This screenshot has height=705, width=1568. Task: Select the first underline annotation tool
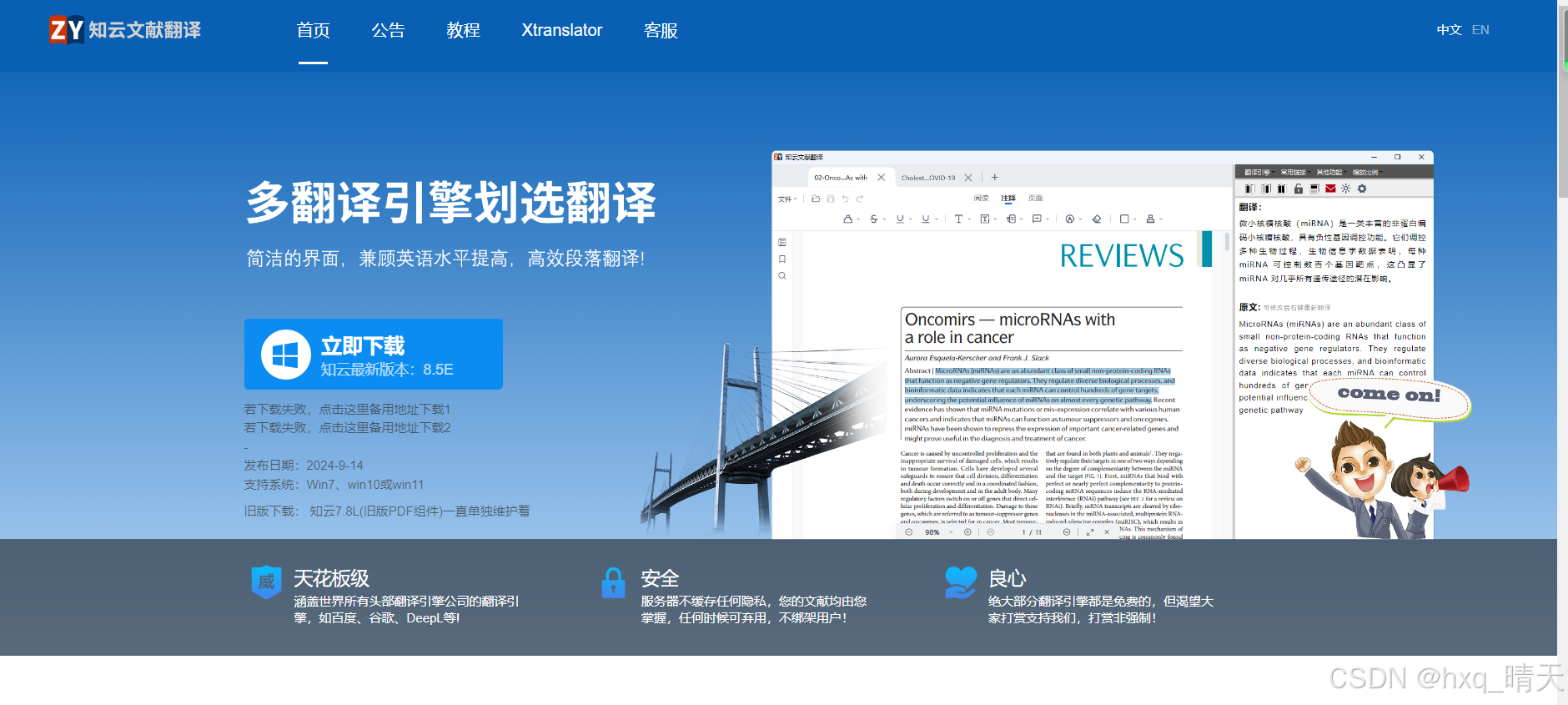pyautogui.click(x=900, y=219)
